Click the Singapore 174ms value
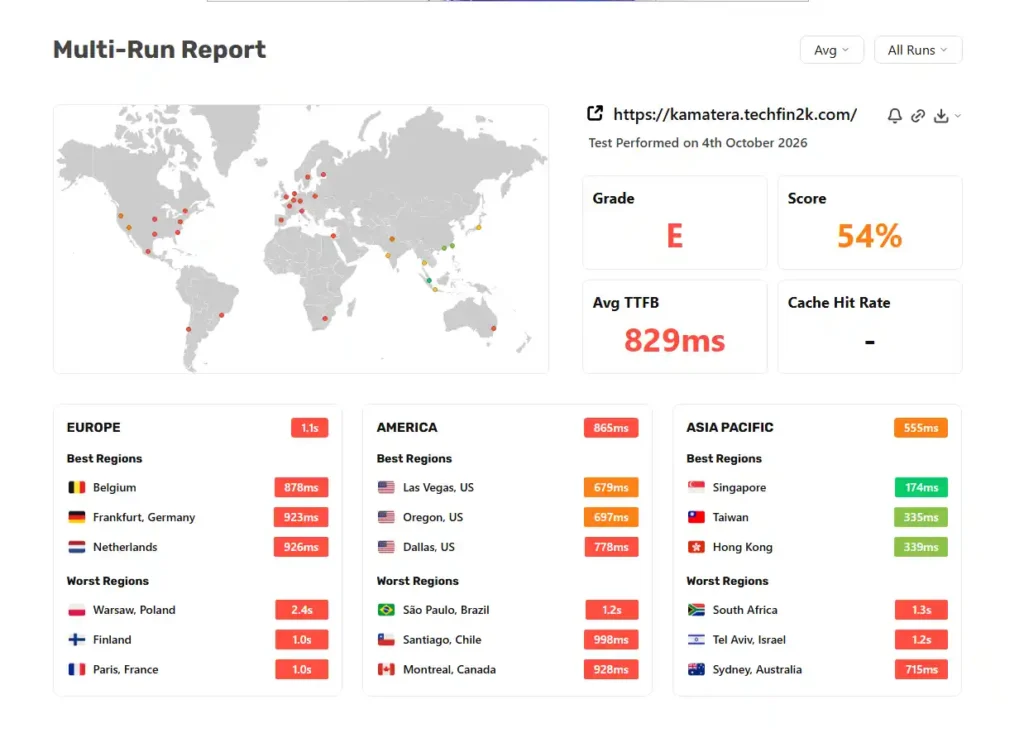 coord(921,487)
